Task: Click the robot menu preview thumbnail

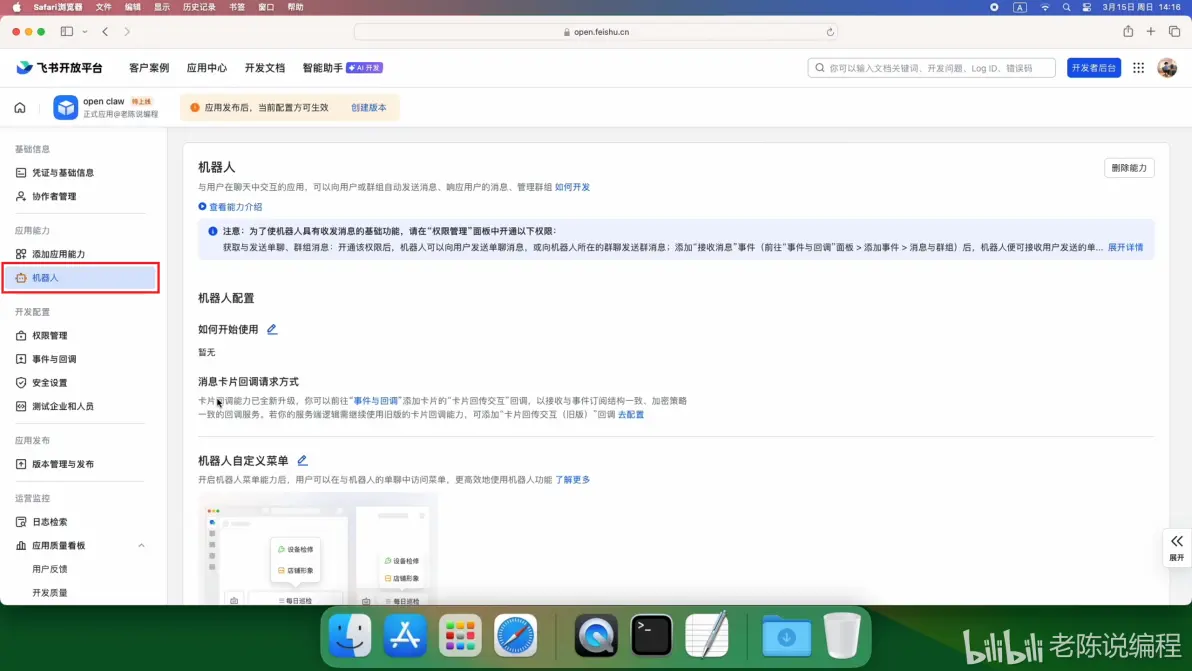Action: tap(318, 549)
